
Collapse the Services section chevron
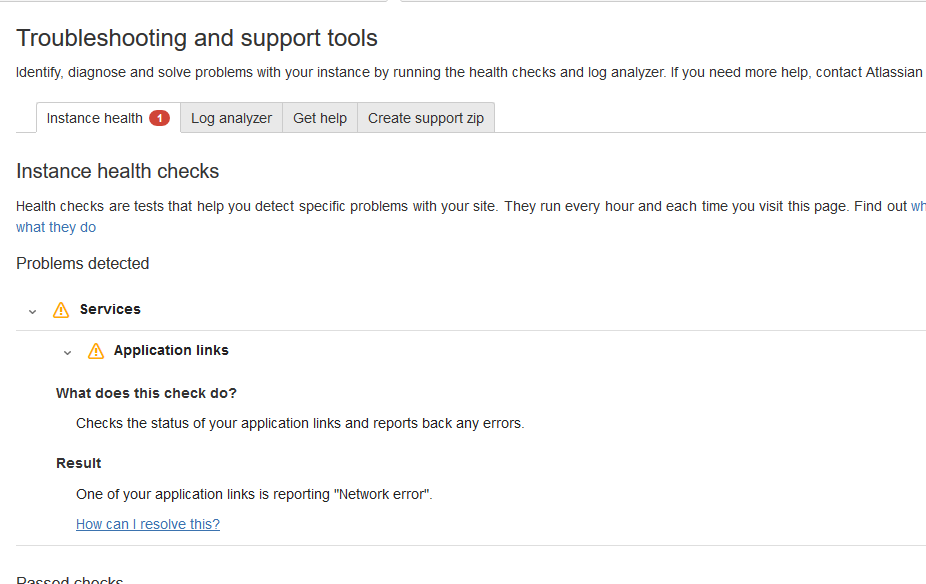pos(32,311)
